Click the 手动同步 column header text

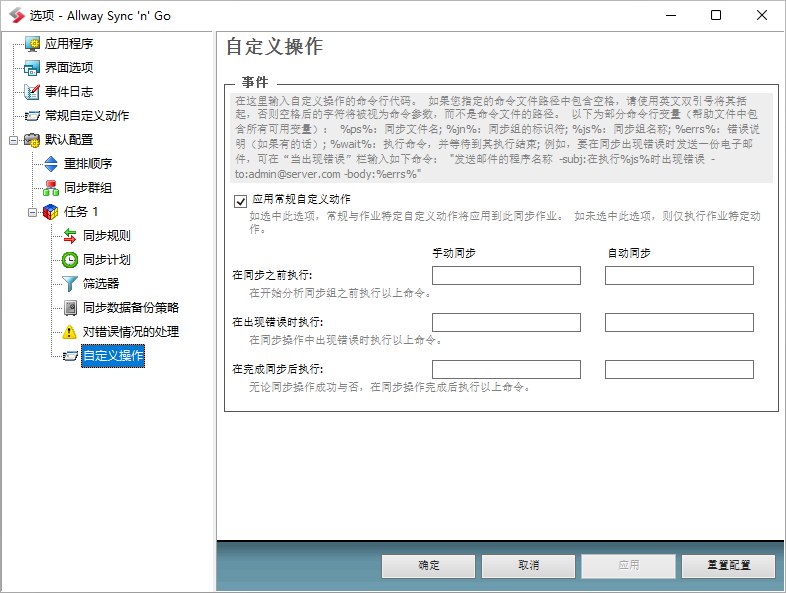(454, 253)
